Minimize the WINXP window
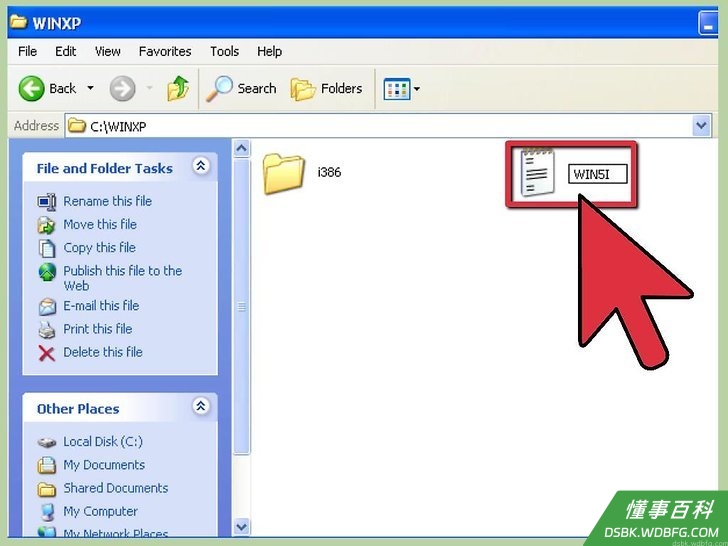Screen dimensions: 728x546 [708, 23]
